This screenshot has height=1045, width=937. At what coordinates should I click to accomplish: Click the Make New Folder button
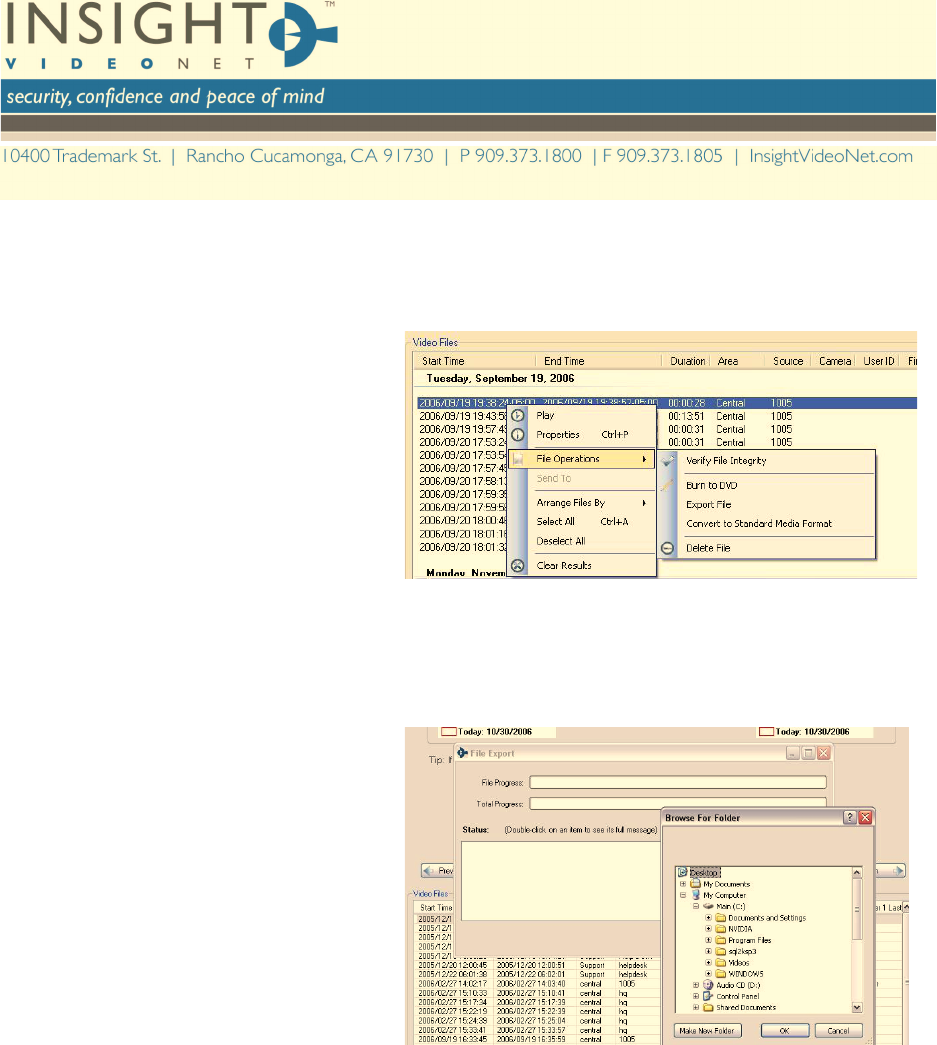click(x=706, y=1030)
